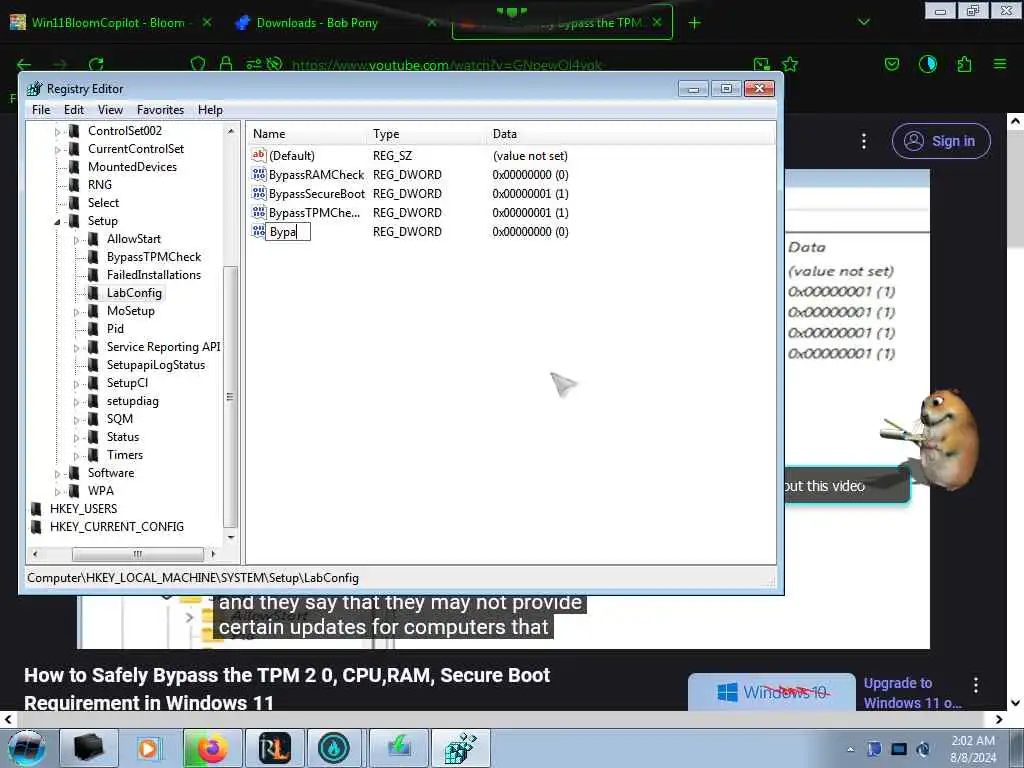Switch to Registry Editor taskbar icon
The height and width of the screenshot is (768, 1024).
460,748
